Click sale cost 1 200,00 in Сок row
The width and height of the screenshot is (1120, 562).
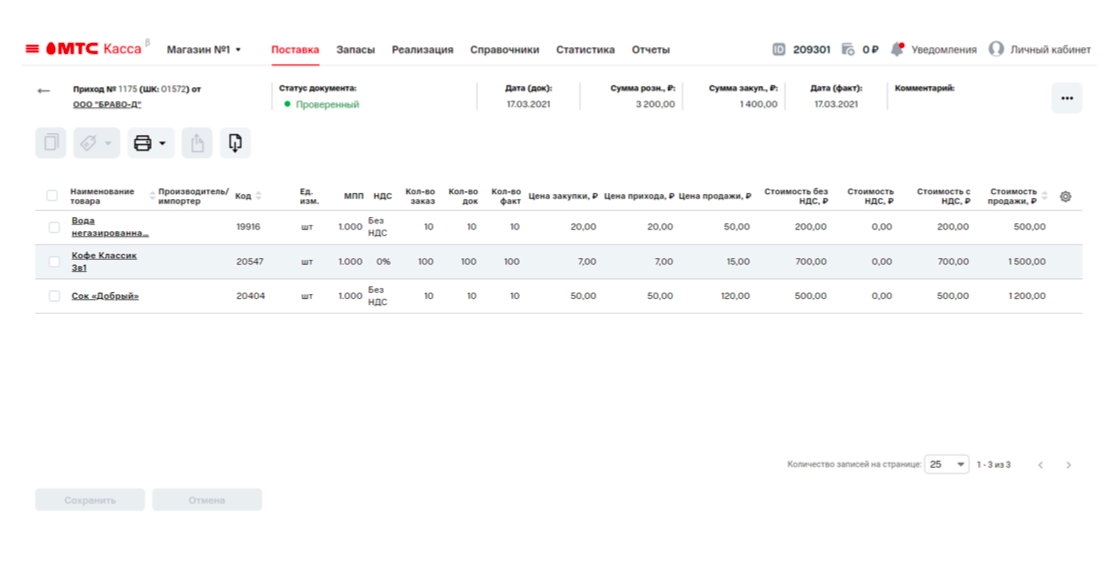tap(1026, 296)
